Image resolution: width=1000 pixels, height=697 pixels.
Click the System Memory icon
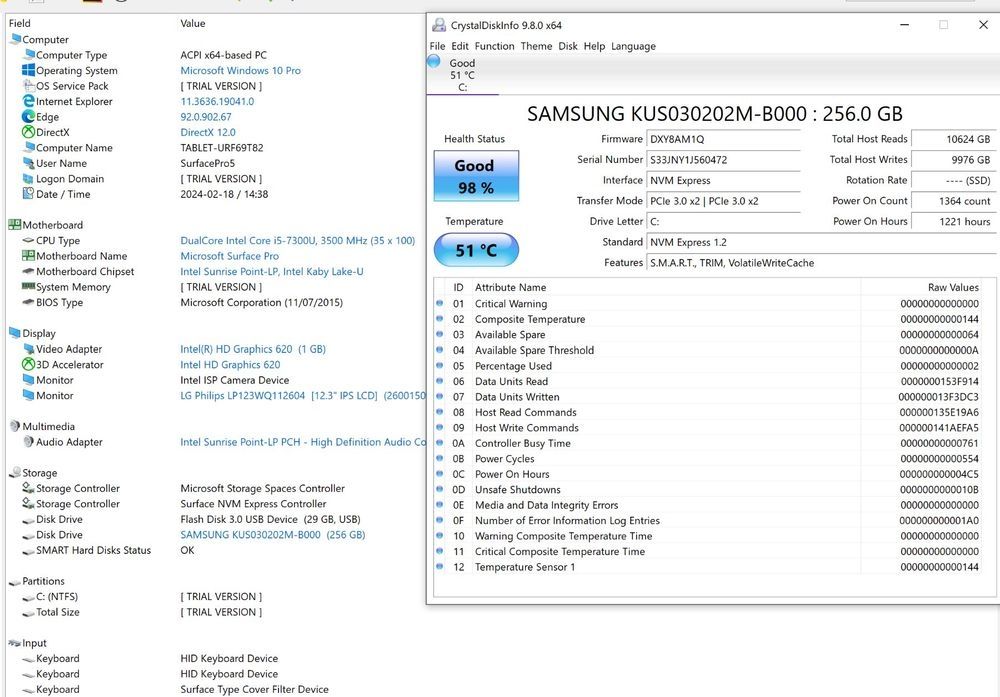(28, 286)
